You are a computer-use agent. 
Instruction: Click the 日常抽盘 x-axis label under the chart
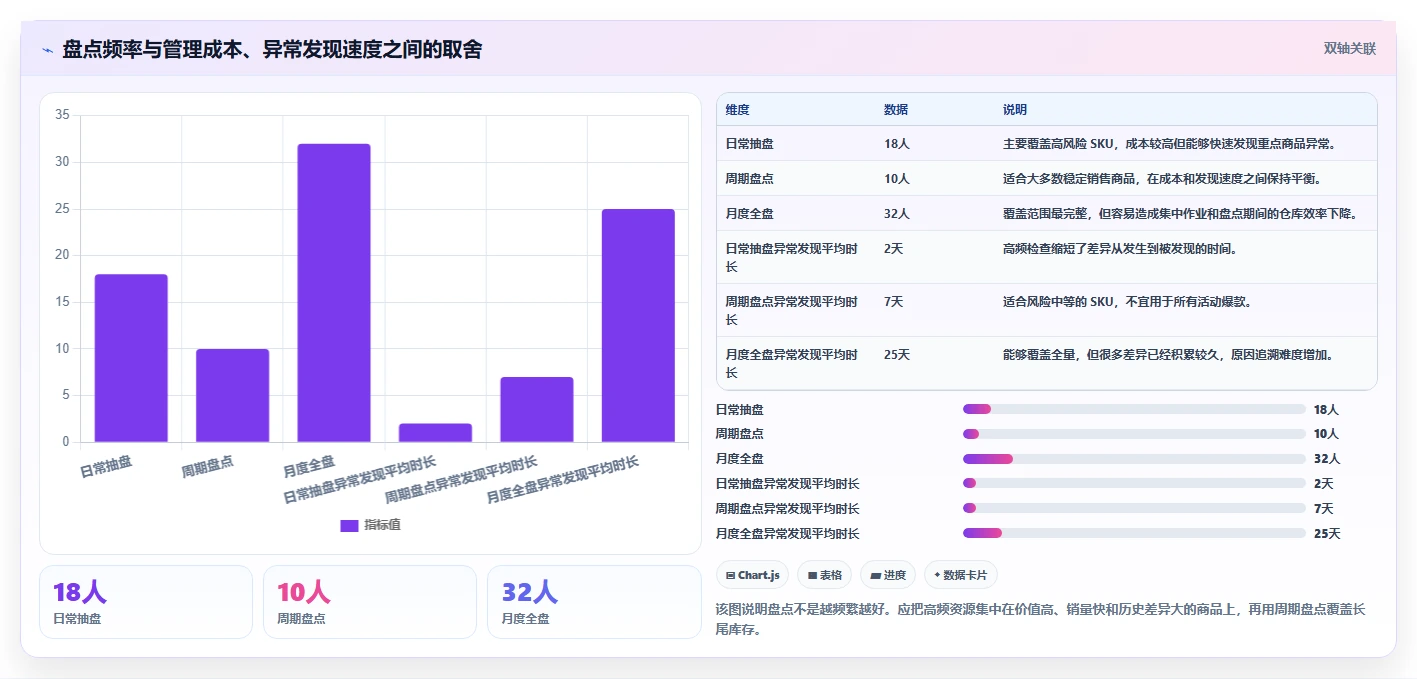click(106, 467)
